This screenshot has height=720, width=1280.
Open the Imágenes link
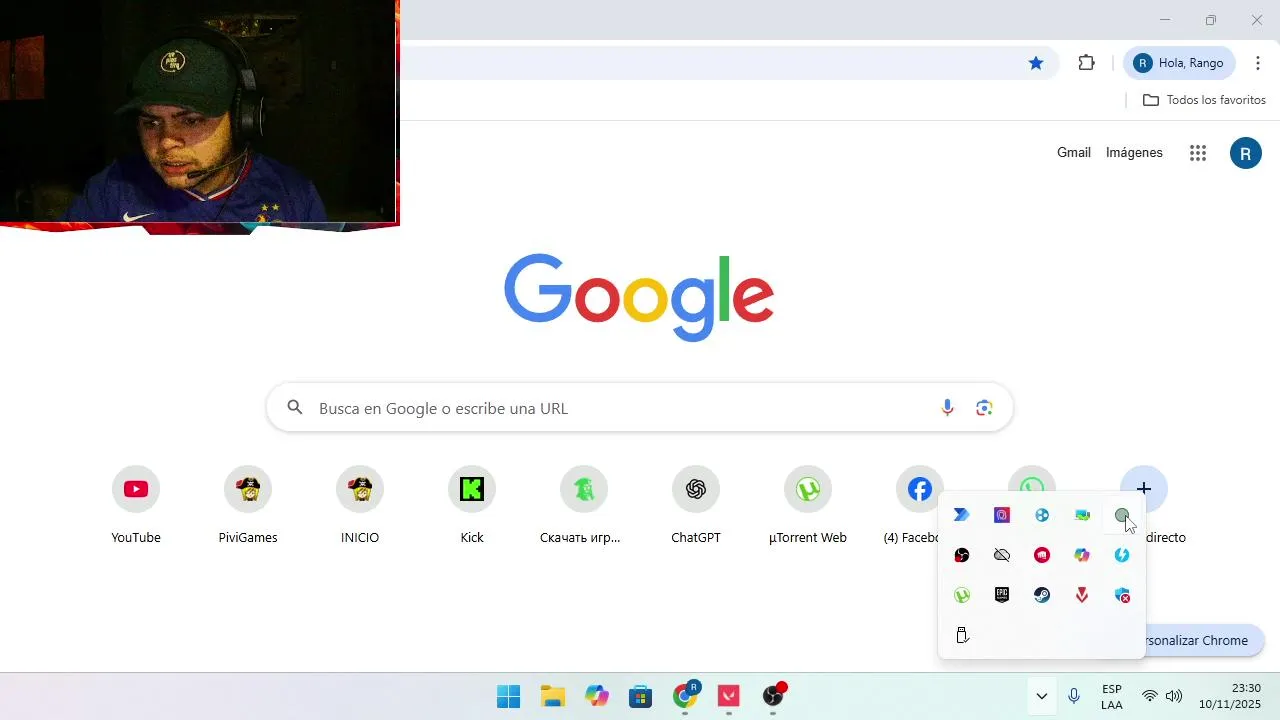point(1134,153)
